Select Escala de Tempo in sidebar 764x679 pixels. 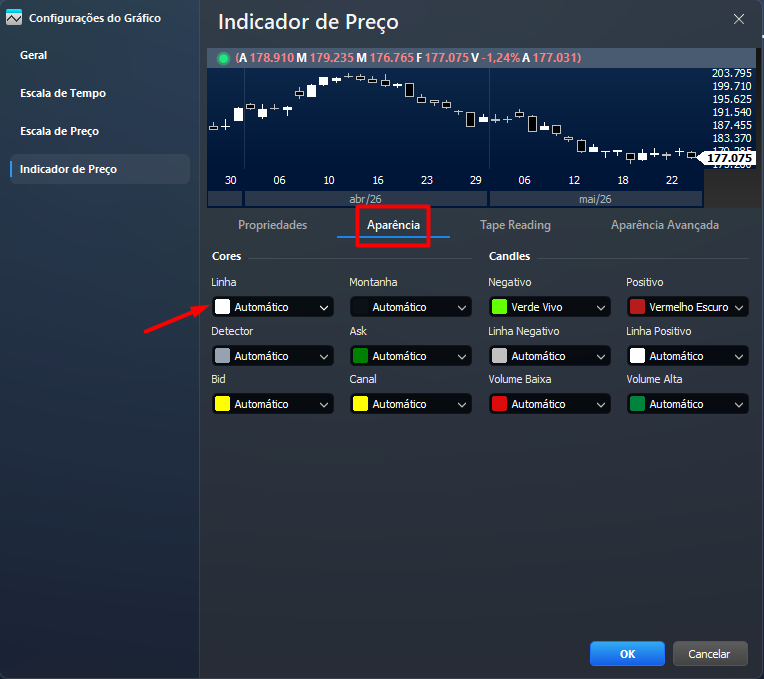coord(63,93)
